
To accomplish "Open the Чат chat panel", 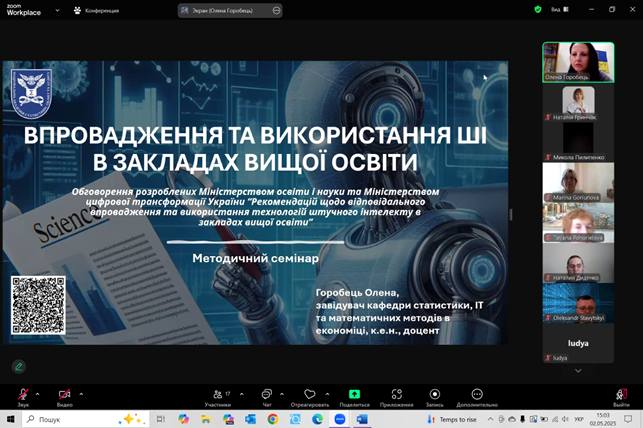I will pyautogui.click(x=266, y=394).
